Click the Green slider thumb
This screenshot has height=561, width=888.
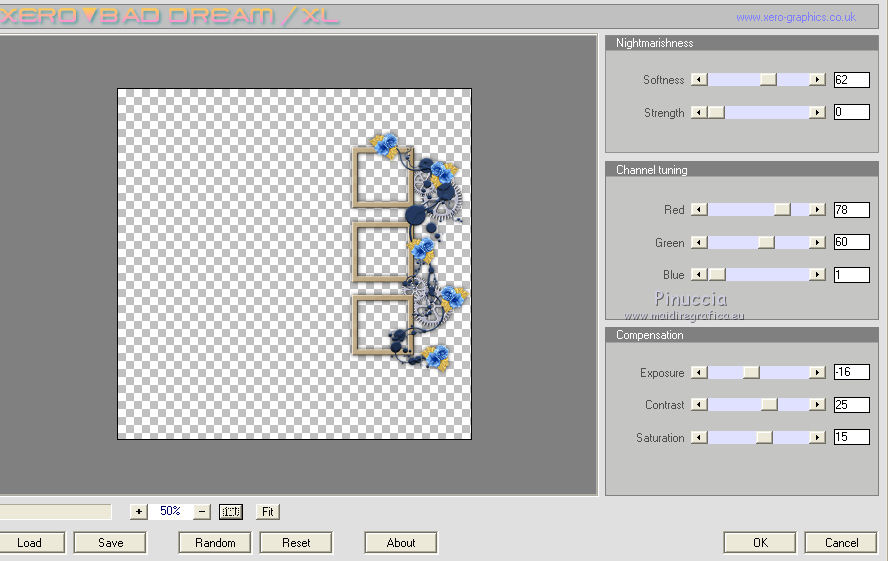[x=766, y=242]
